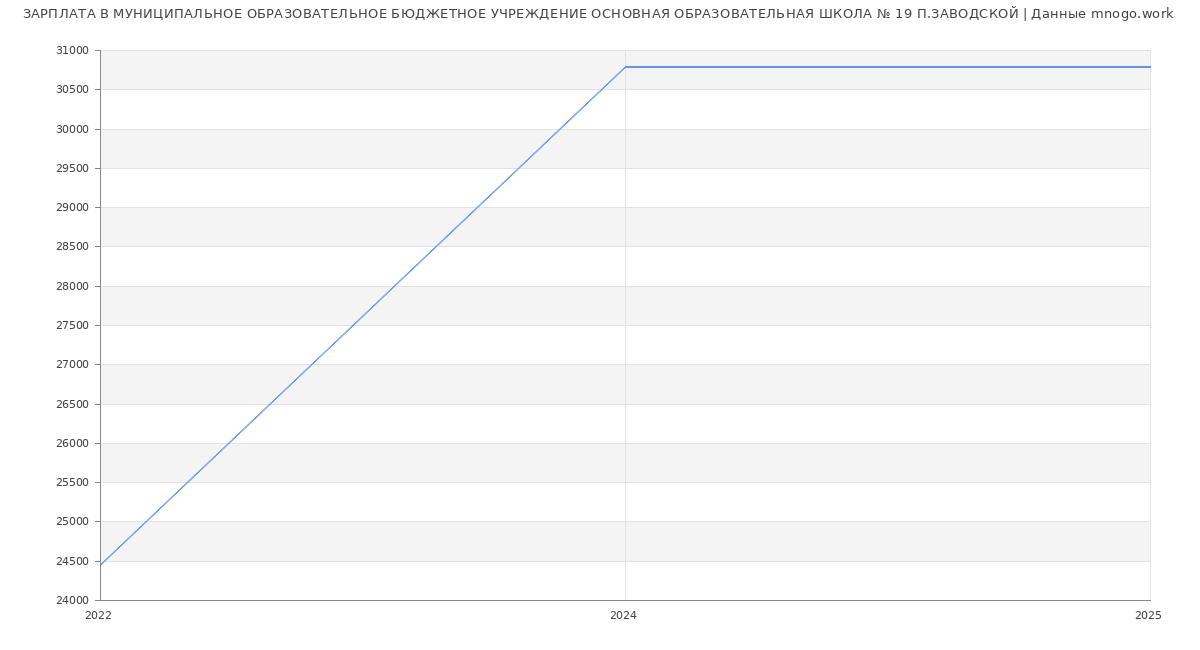1200x650 pixels.
Task: Click the 25500 y-axis label
Action: click(x=72, y=483)
